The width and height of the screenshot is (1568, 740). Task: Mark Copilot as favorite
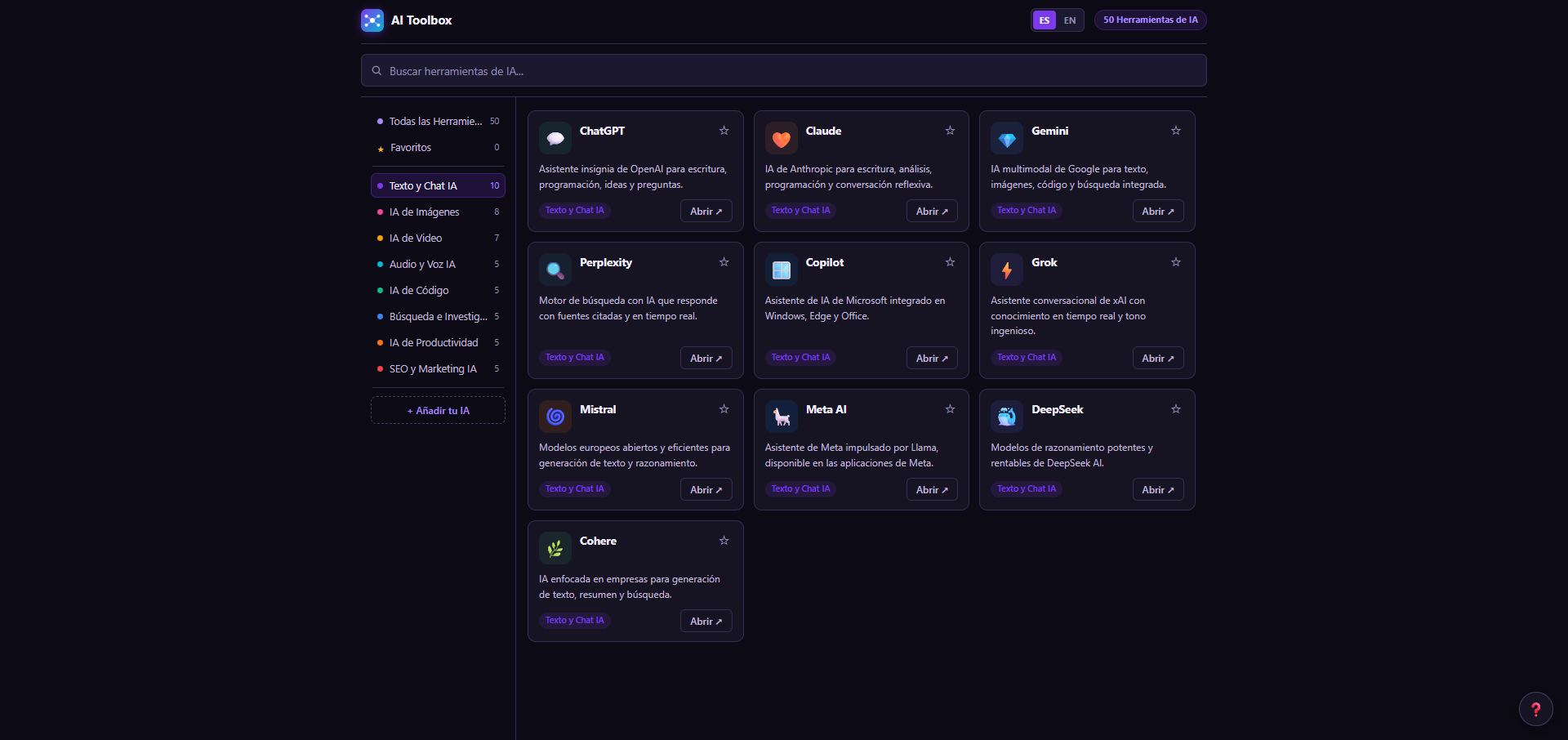click(x=950, y=262)
